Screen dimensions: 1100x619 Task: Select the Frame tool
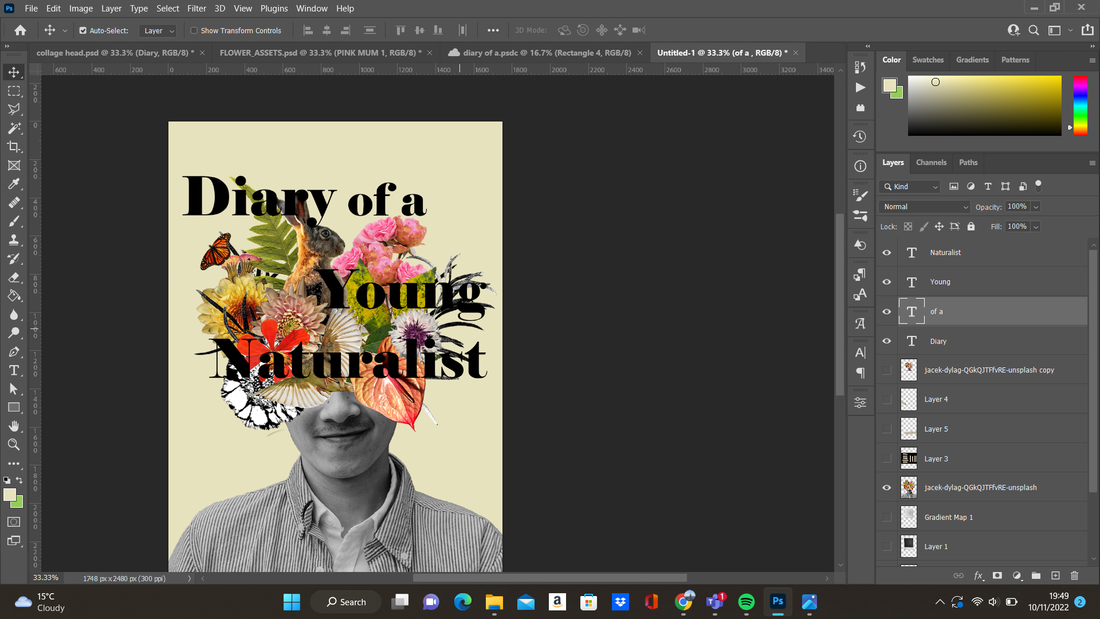[14, 166]
